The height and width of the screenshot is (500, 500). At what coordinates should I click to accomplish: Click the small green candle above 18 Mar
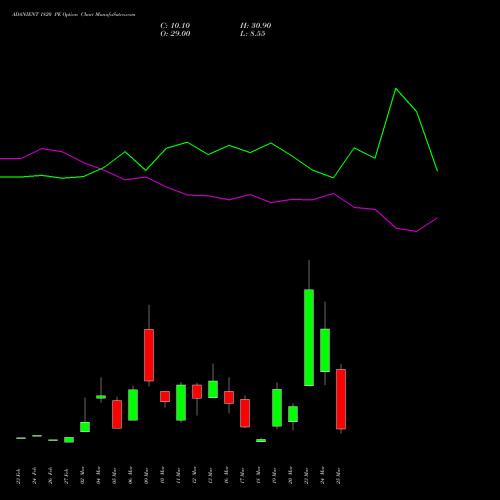point(261,440)
